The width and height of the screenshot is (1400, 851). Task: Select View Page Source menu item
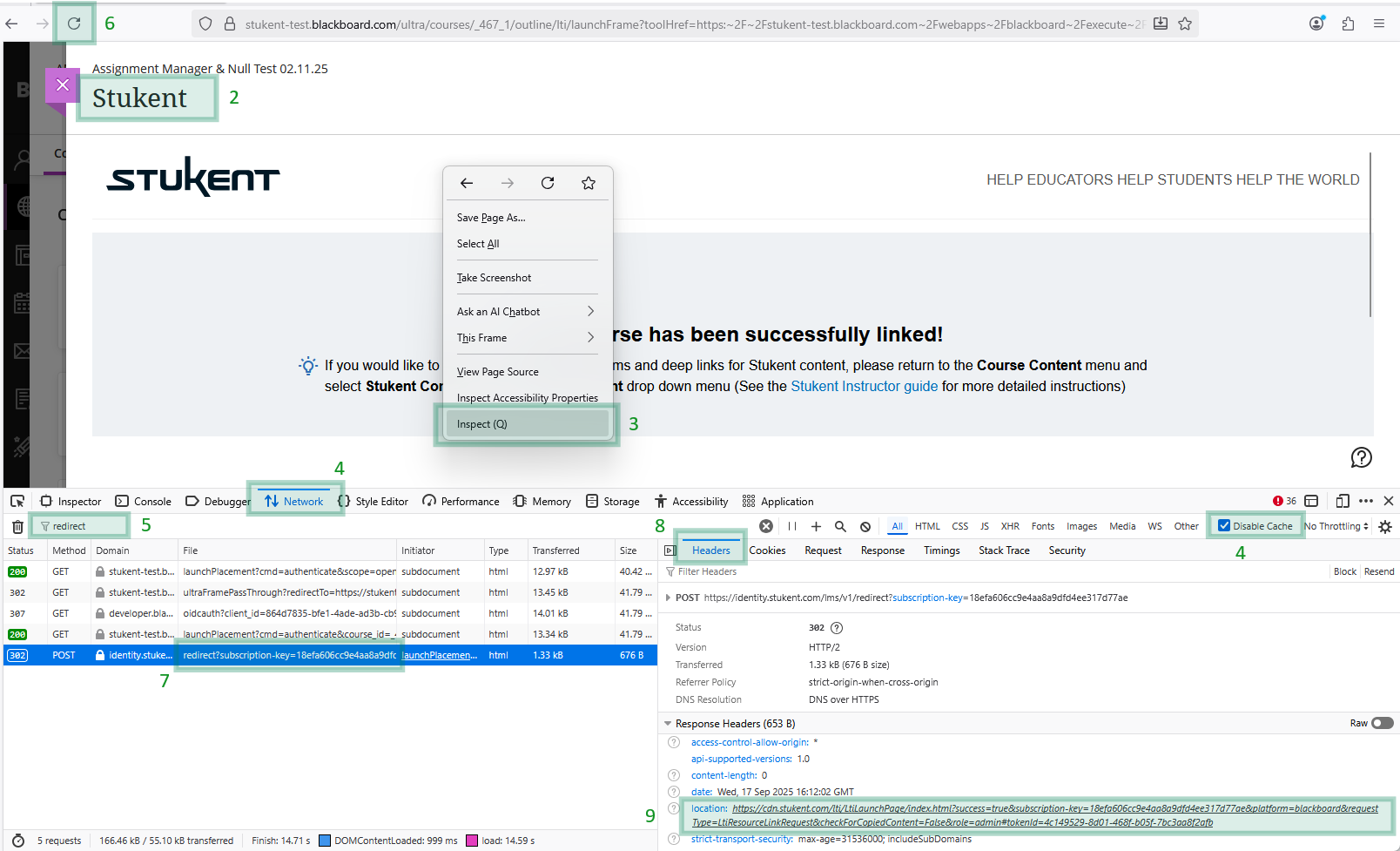pyautogui.click(x=526, y=372)
